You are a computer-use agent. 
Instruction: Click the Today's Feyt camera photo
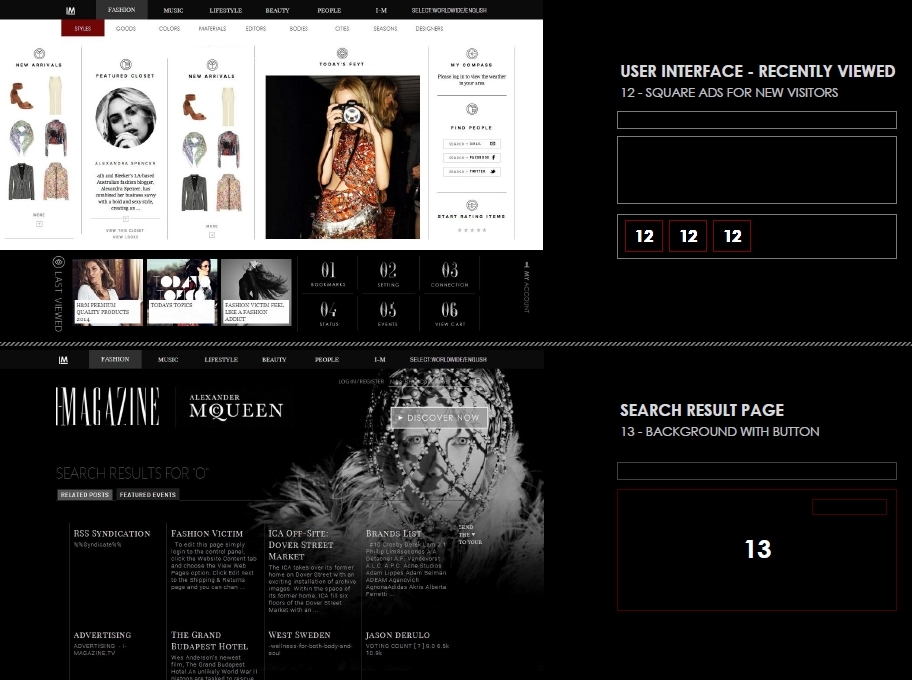(343, 157)
